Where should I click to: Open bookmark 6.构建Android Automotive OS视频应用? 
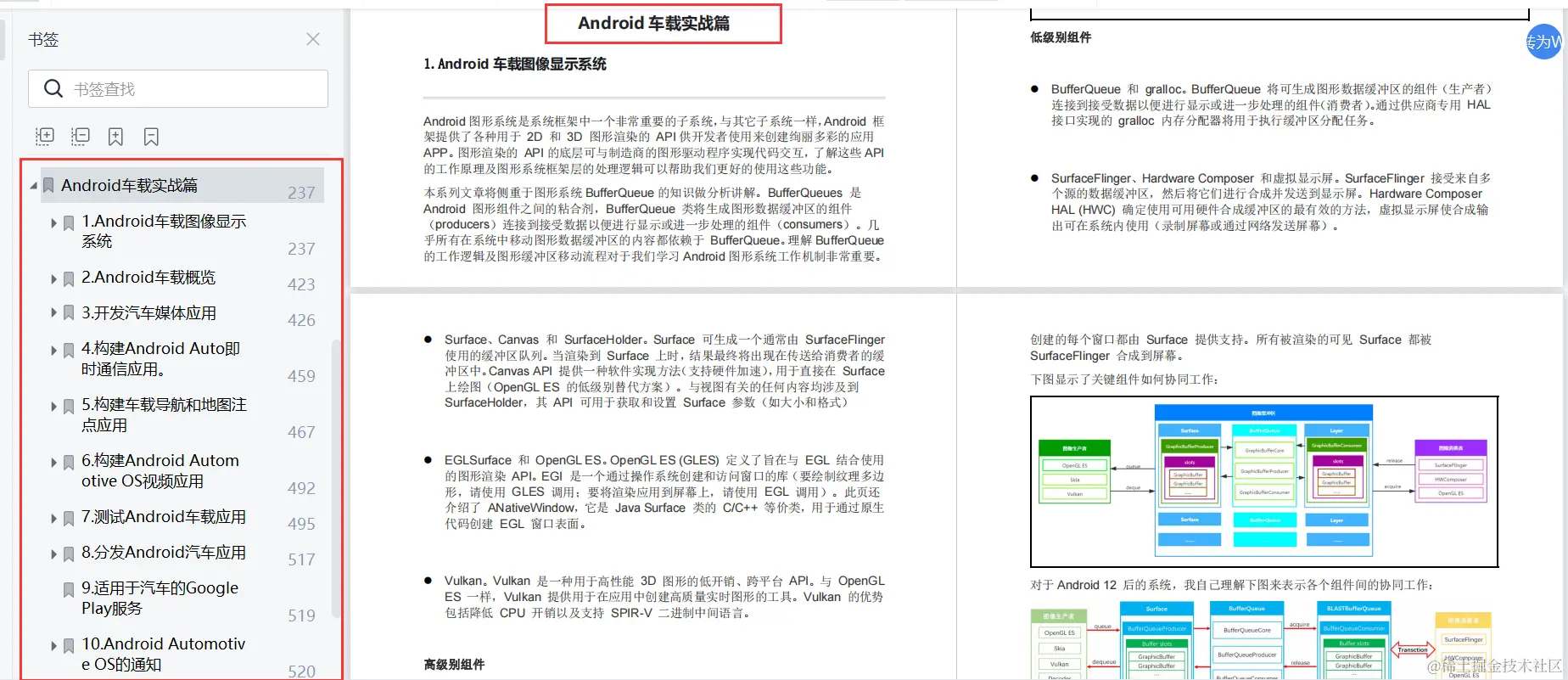pos(160,470)
